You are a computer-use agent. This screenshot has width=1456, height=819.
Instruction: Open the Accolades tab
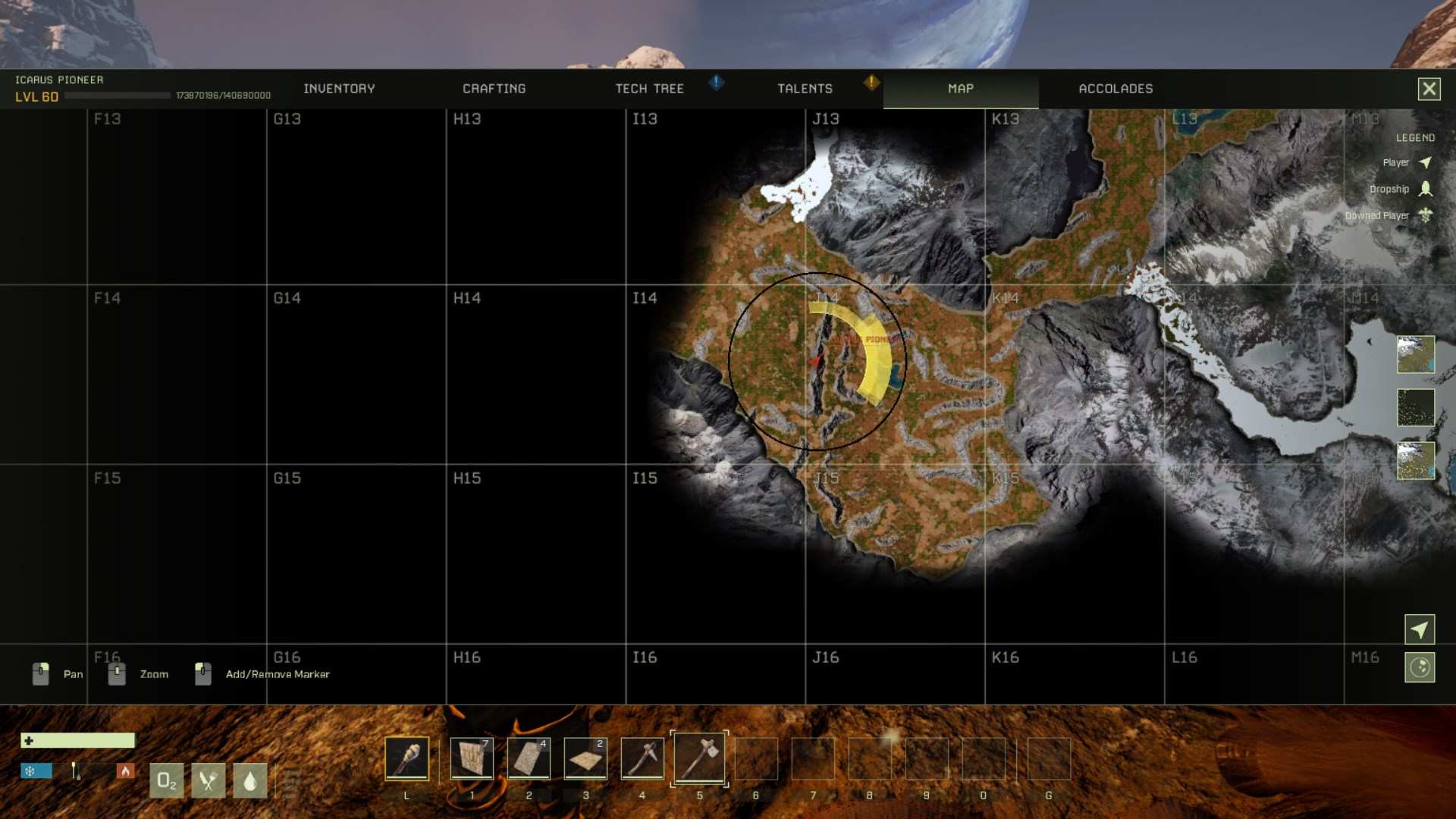[1115, 89]
